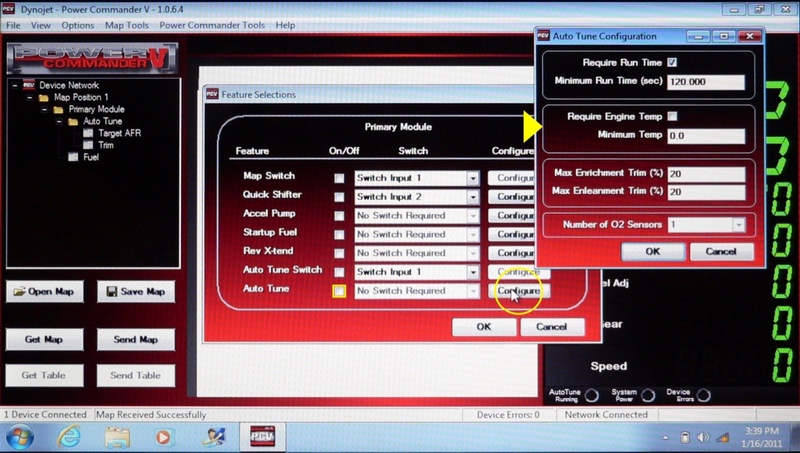Viewport: 800px width, 453px height.
Task: Click OK in Auto Tune Configuration
Action: [x=652, y=251]
